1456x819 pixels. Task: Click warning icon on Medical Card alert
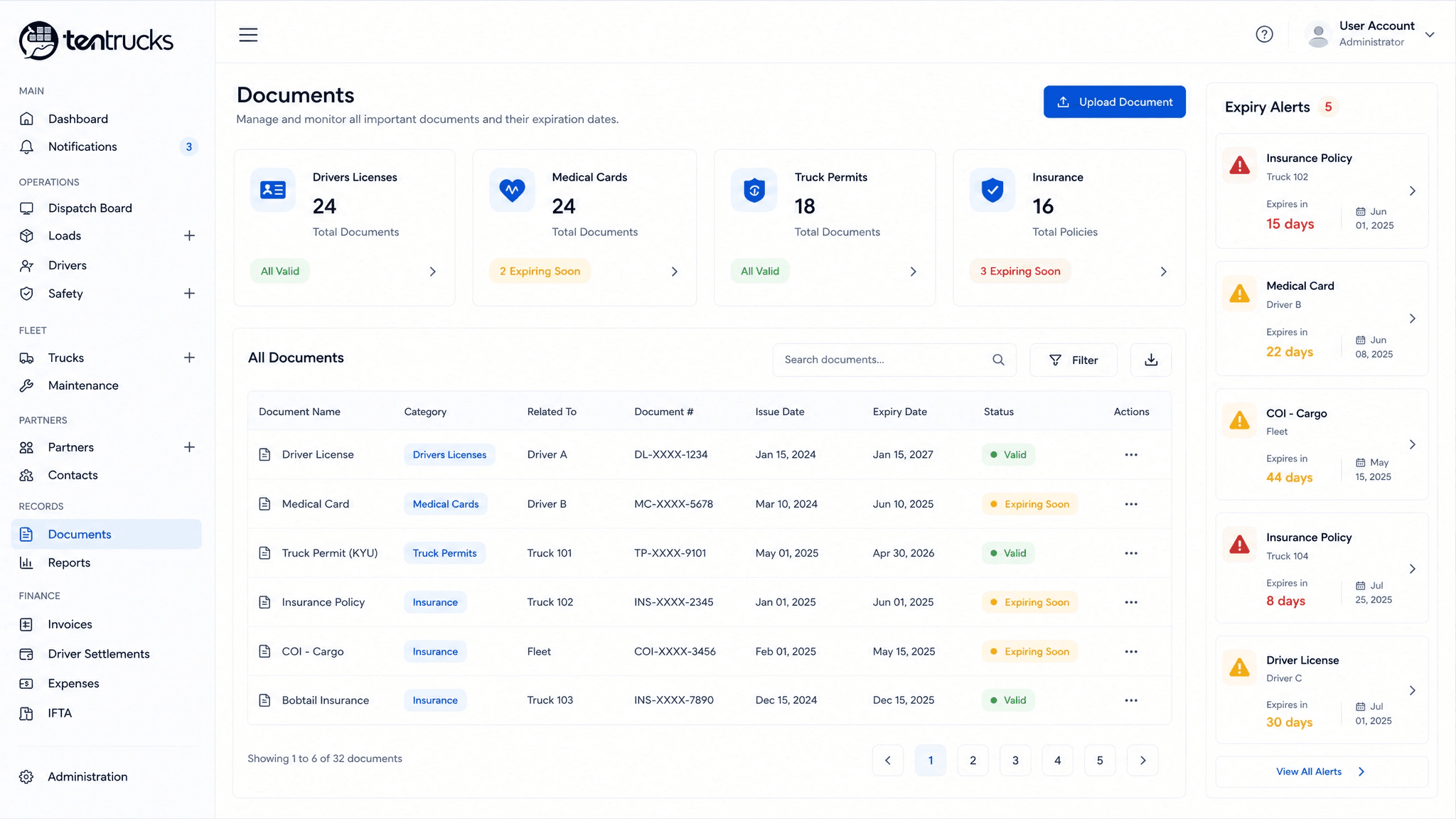[x=1240, y=293]
